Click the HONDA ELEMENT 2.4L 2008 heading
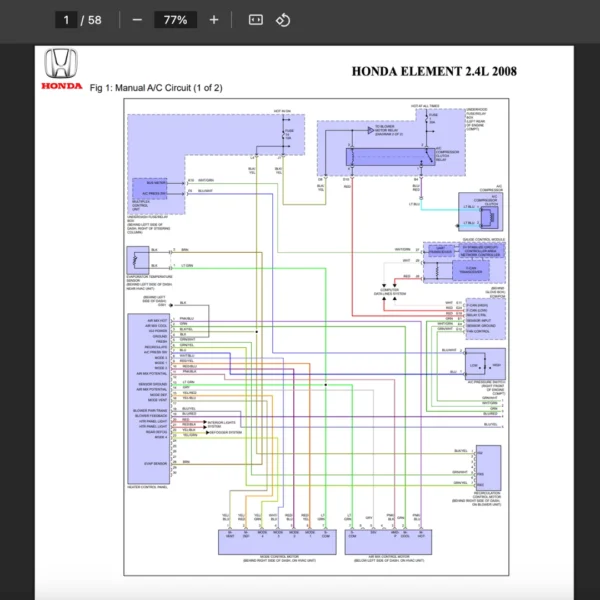The width and height of the screenshot is (600, 600). tap(435, 71)
